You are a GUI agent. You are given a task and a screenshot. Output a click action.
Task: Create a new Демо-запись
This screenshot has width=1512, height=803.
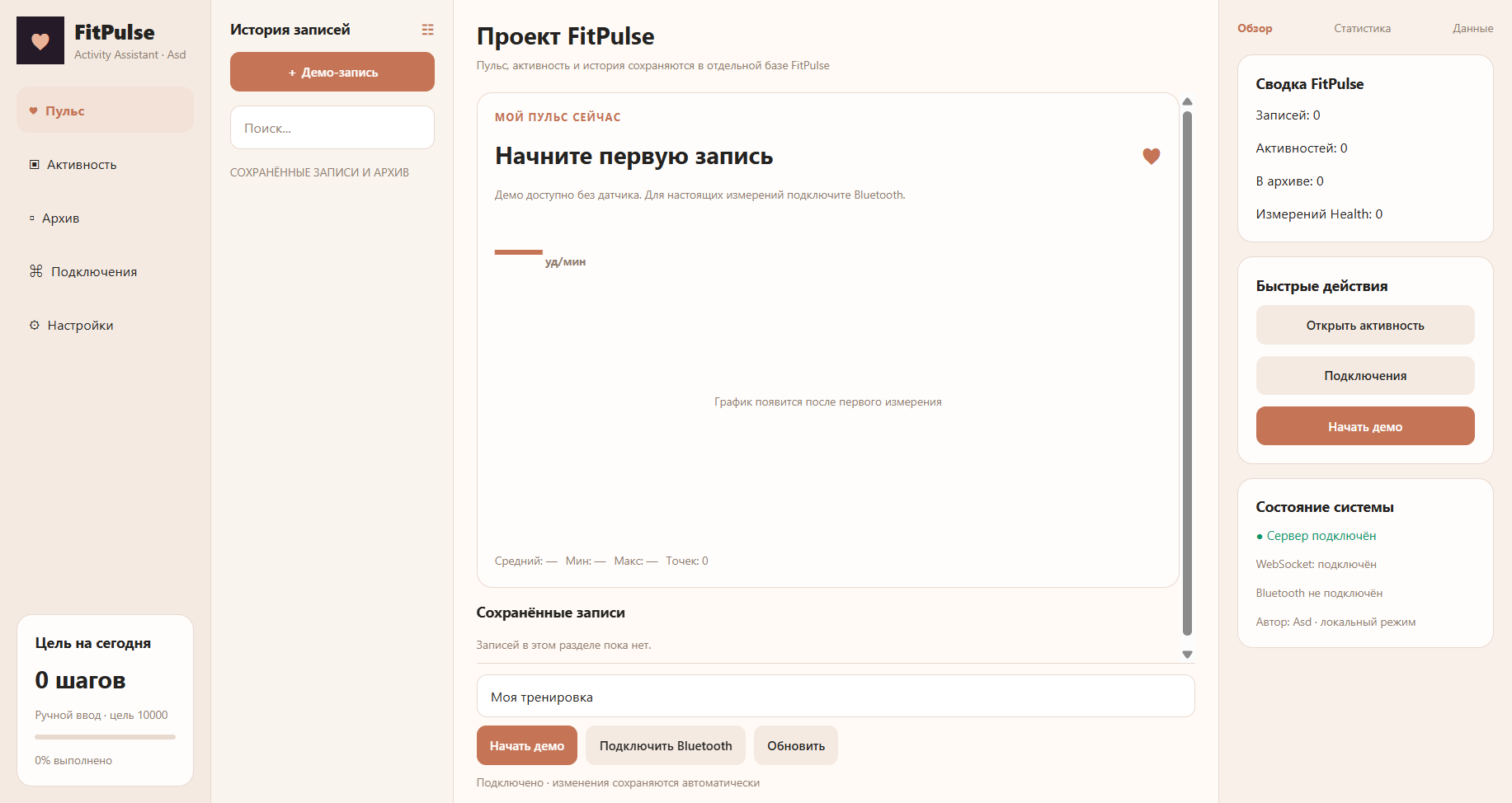tap(332, 72)
